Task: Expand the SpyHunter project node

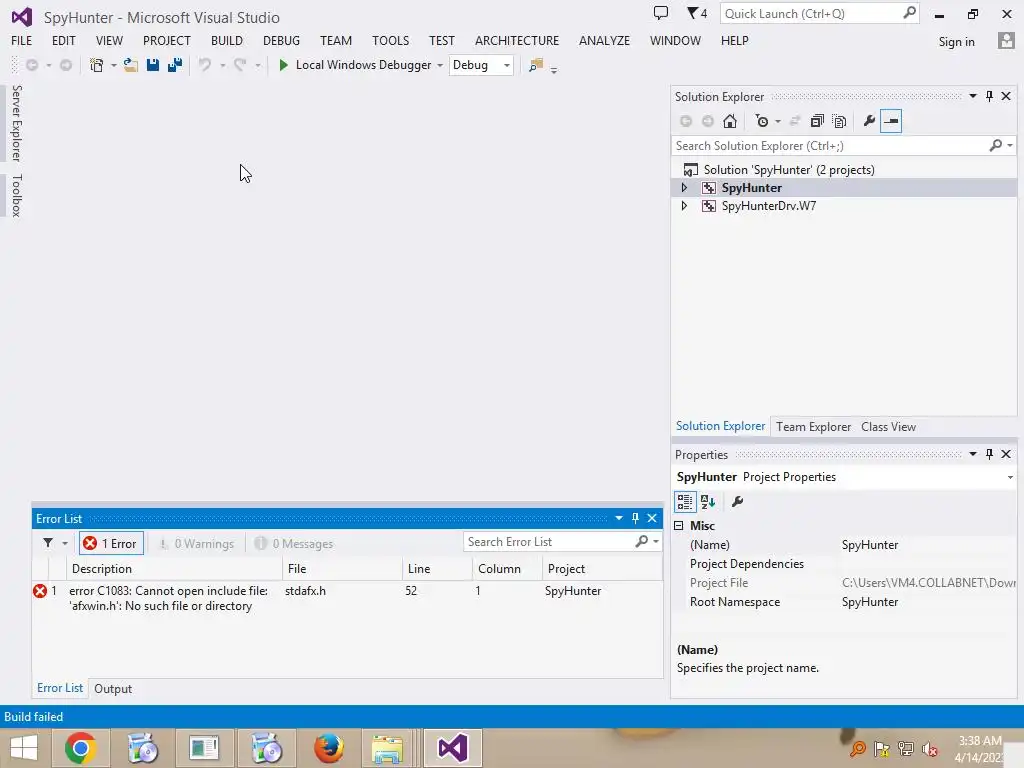Action: coord(684,188)
